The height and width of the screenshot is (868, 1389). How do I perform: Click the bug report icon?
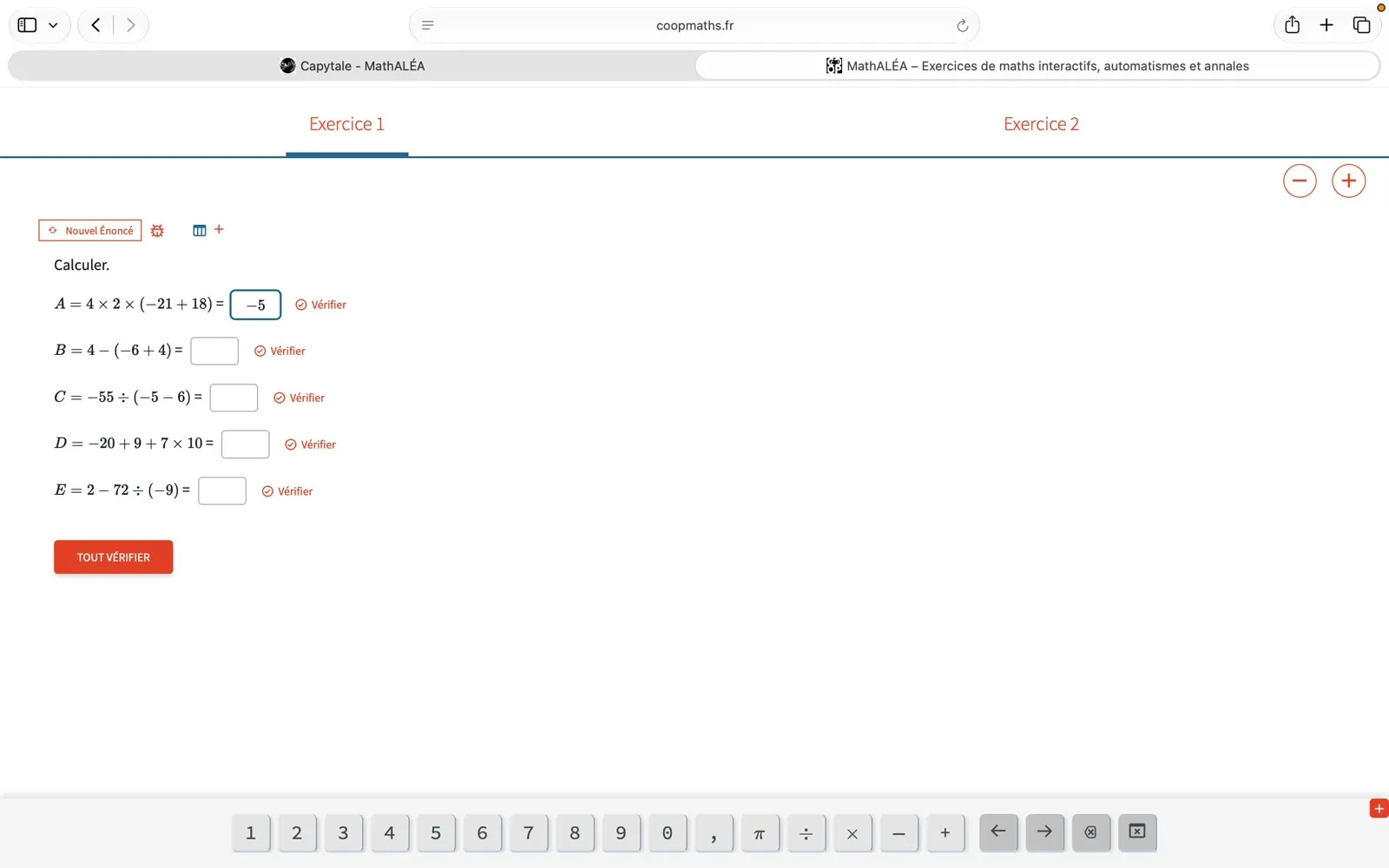[157, 231]
